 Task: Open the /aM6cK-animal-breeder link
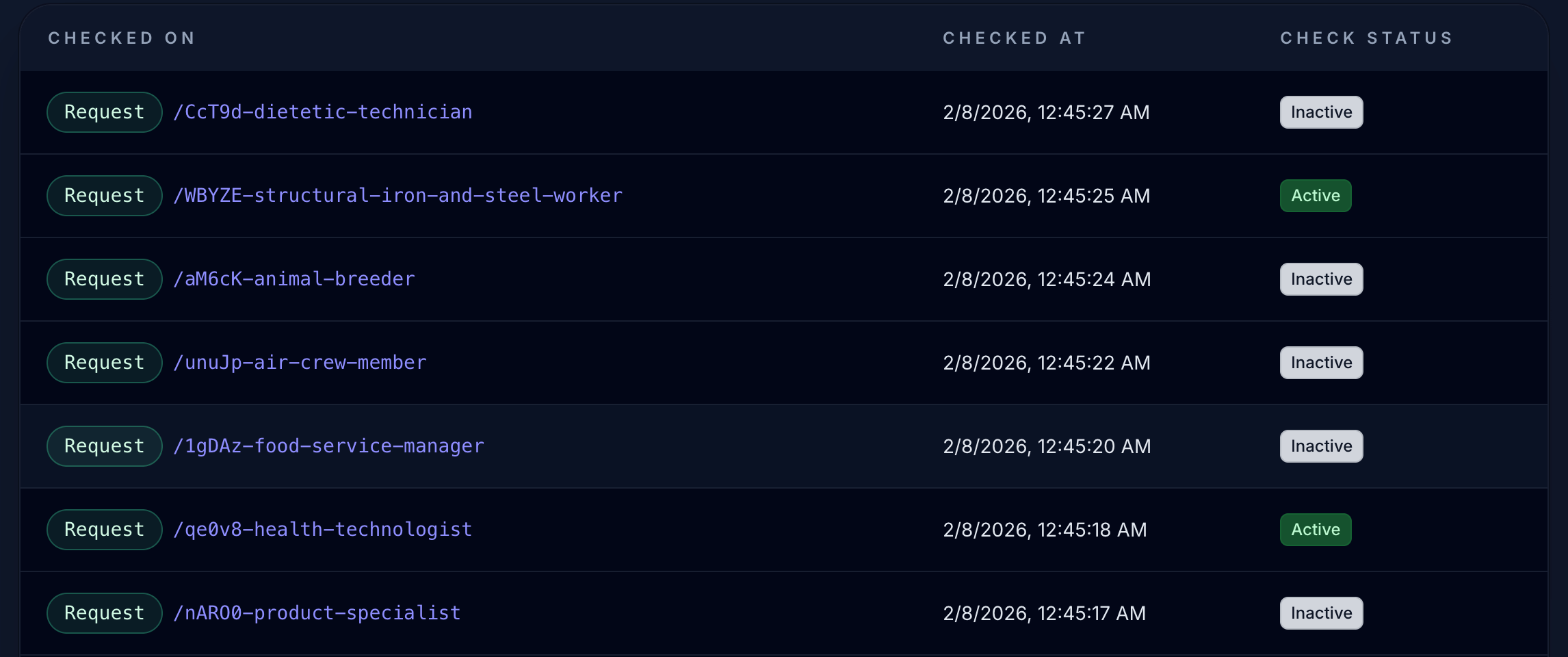pos(293,279)
